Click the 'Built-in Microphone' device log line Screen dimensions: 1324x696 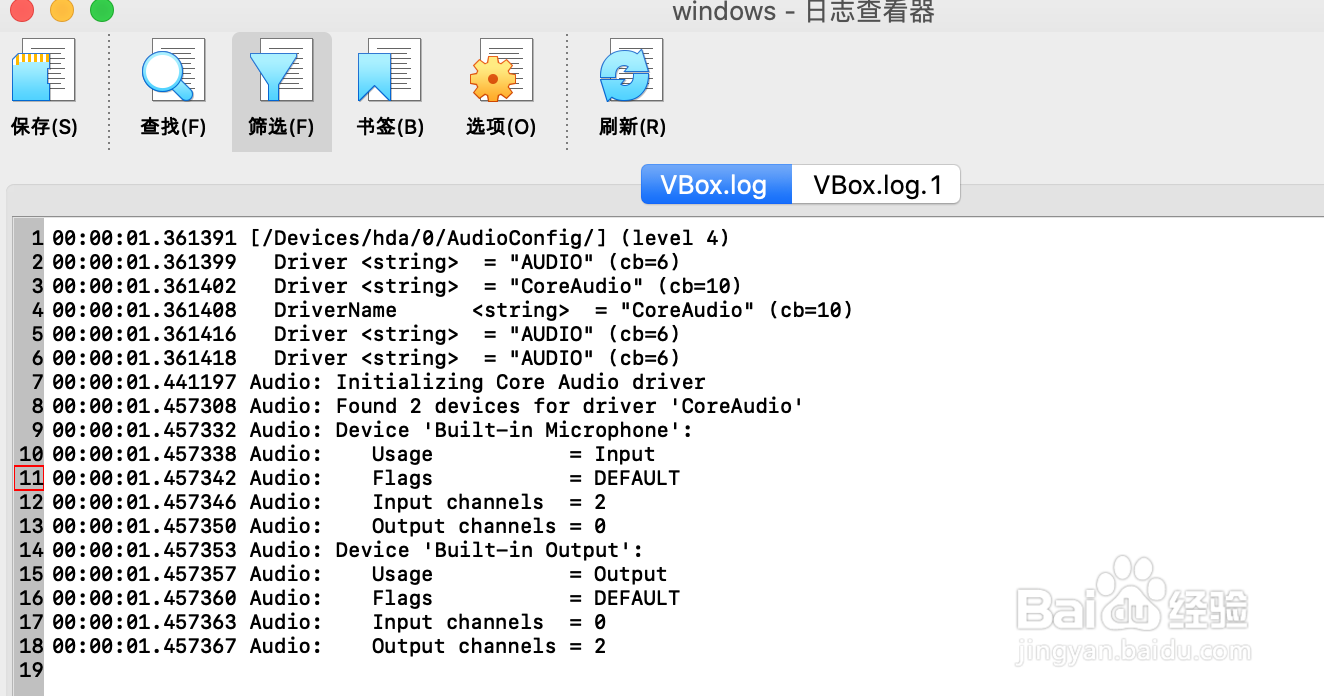coord(372,430)
